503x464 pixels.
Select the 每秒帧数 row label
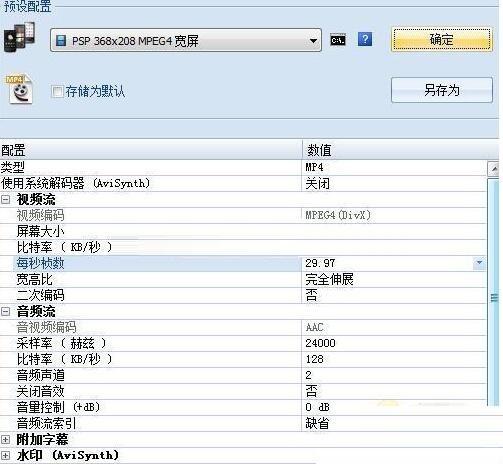(x=40, y=263)
